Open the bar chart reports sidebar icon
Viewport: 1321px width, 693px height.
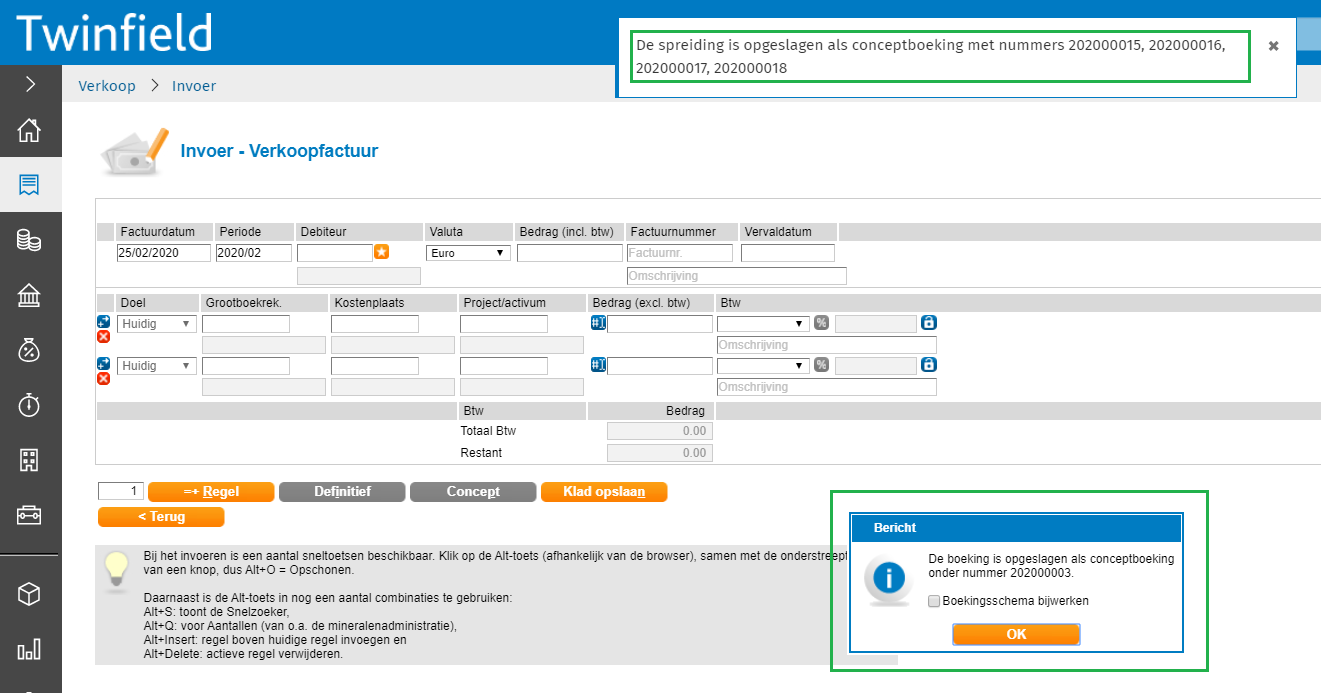(x=29, y=648)
